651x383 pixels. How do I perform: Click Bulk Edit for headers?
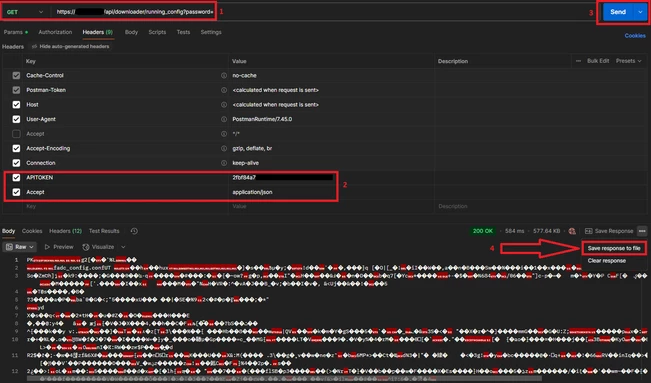[x=598, y=61]
